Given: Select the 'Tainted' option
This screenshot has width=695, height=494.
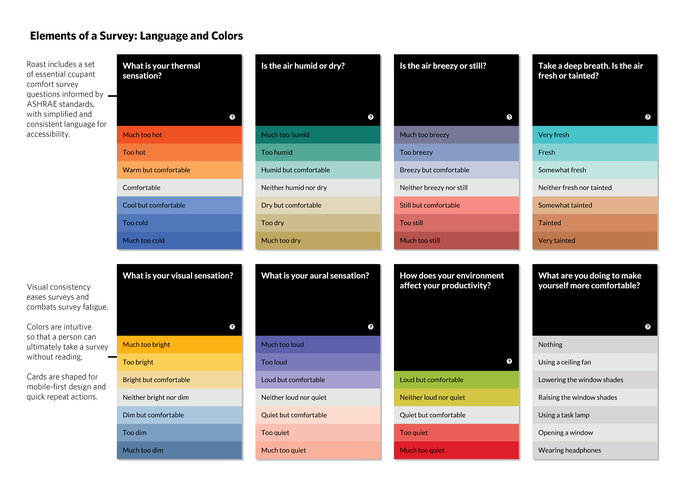Looking at the screenshot, I should pos(595,223).
